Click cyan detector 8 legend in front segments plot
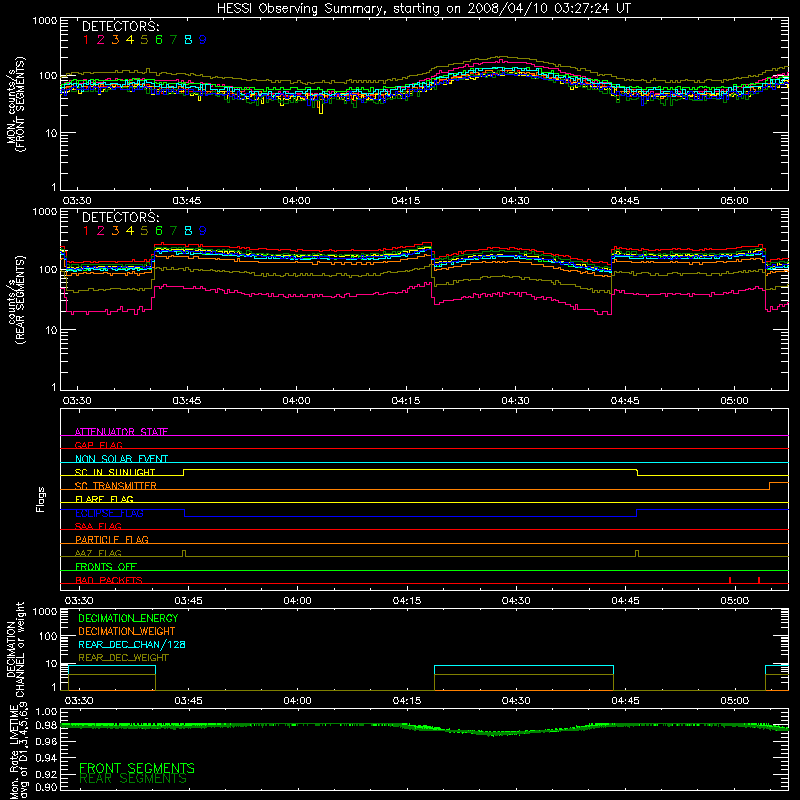The image size is (800, 800). pyautogui.click(x=188, y=39)
